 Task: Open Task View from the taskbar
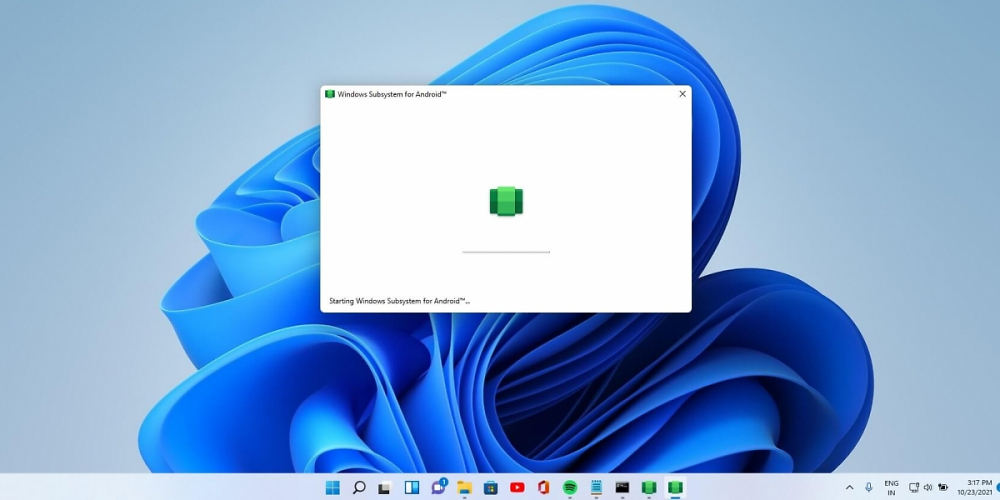(x=385, y=489)
